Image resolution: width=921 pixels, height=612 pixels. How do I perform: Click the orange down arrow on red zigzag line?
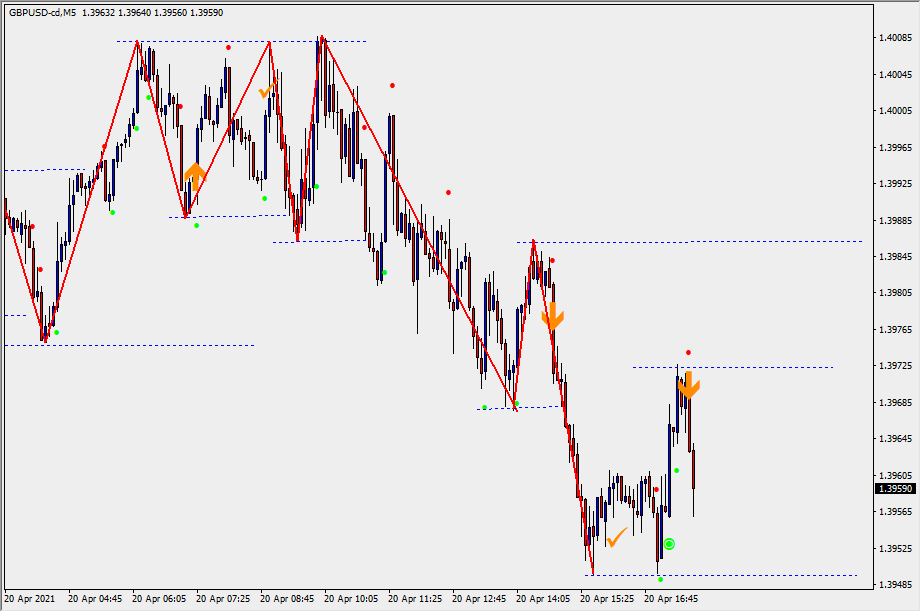point(552,317)
